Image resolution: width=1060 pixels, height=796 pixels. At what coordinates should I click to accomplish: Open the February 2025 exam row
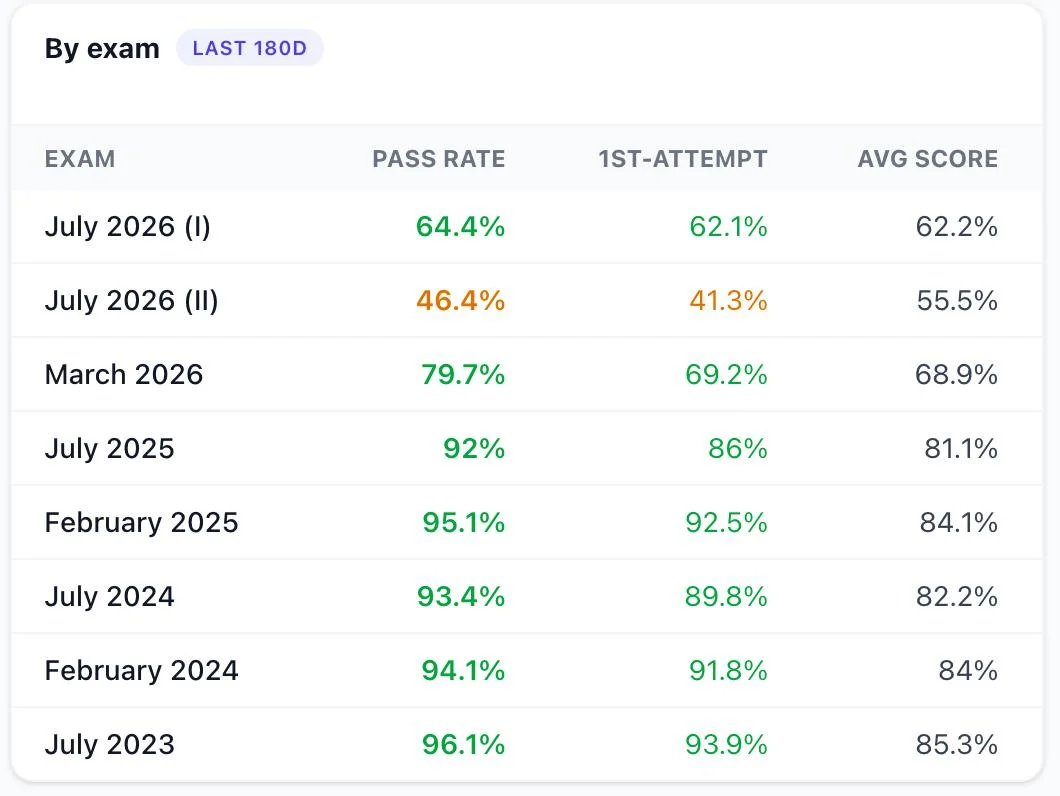click(527, 522)
